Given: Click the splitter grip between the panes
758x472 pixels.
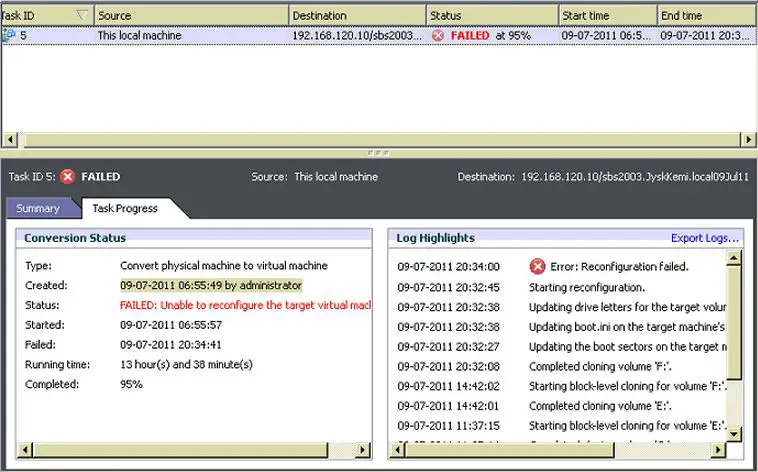Looking at the screenshot, I should pyautogui.click(x=379, y=152).
